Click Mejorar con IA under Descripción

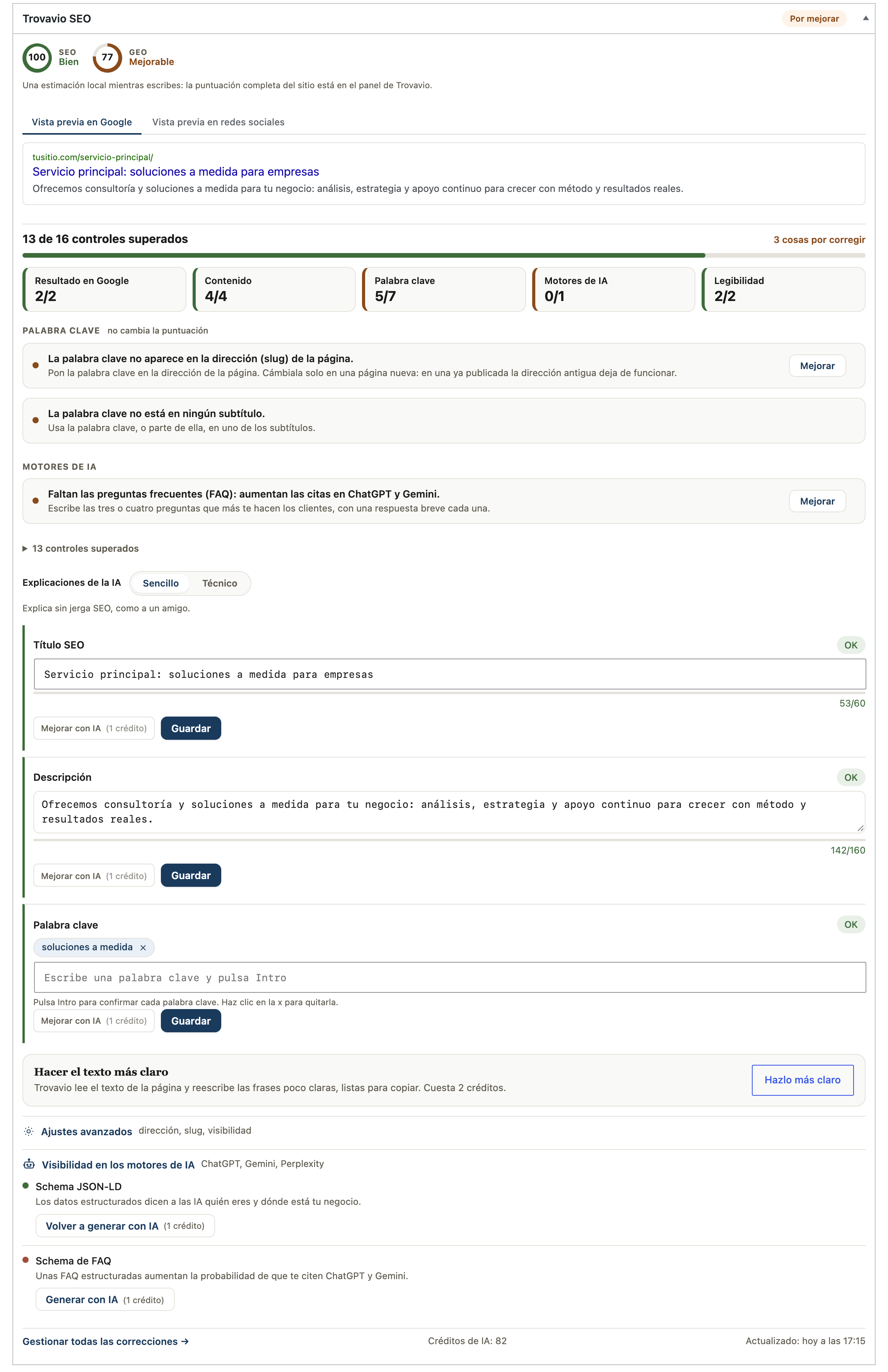point(94,876)
